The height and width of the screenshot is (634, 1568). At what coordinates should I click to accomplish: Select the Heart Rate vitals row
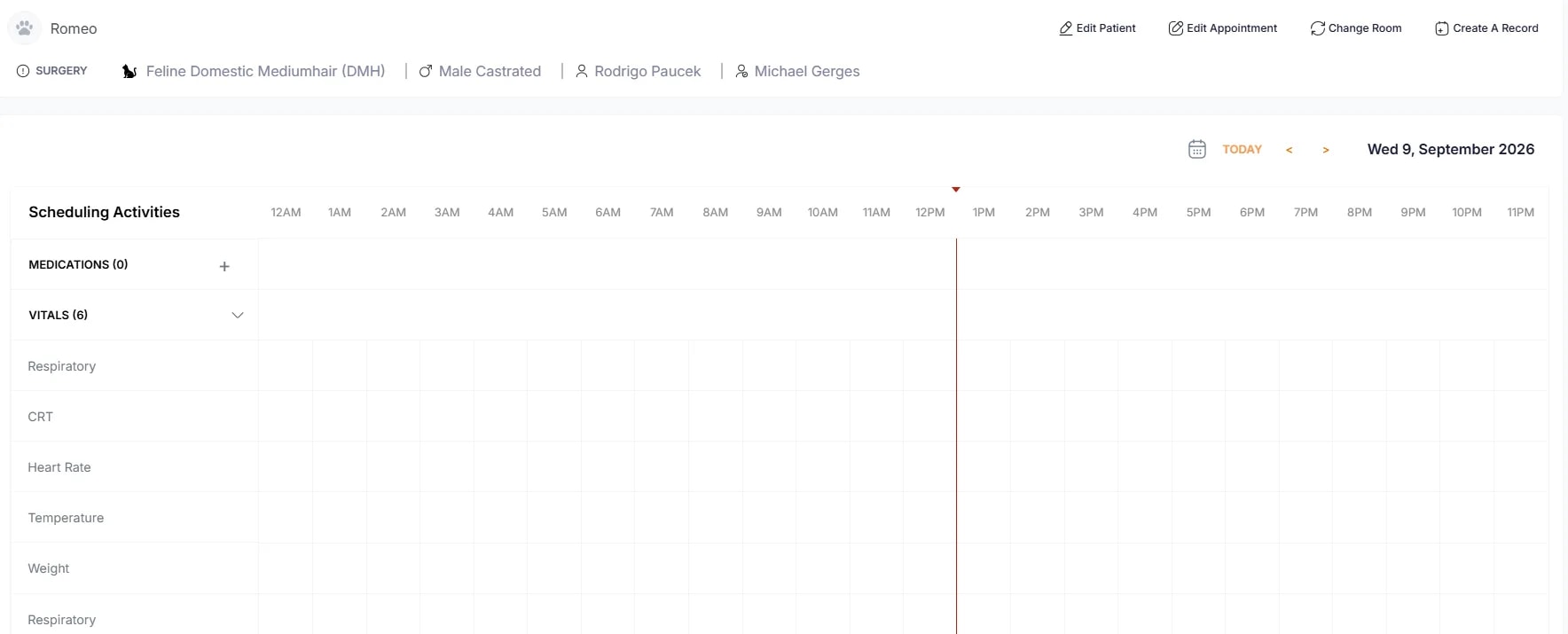(135, 467)
